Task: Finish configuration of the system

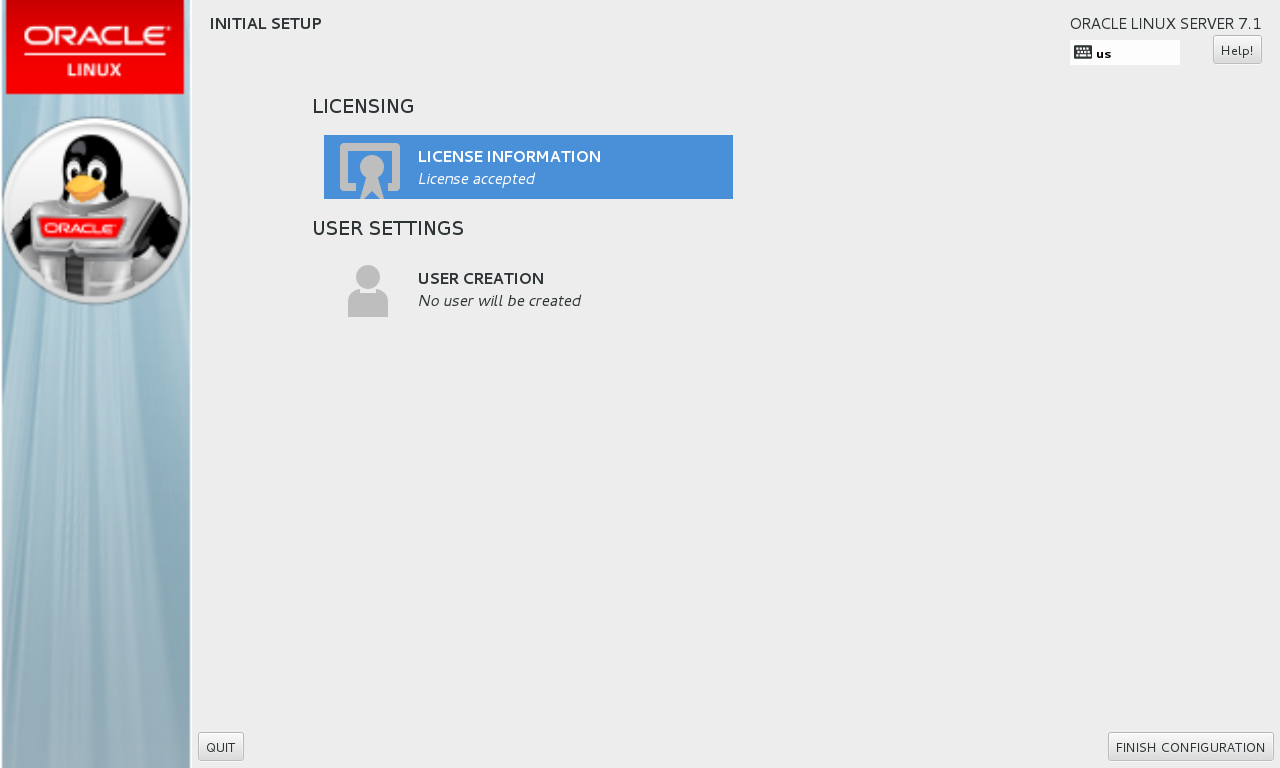Action: pyautogui.click(x=1190, y=747)
